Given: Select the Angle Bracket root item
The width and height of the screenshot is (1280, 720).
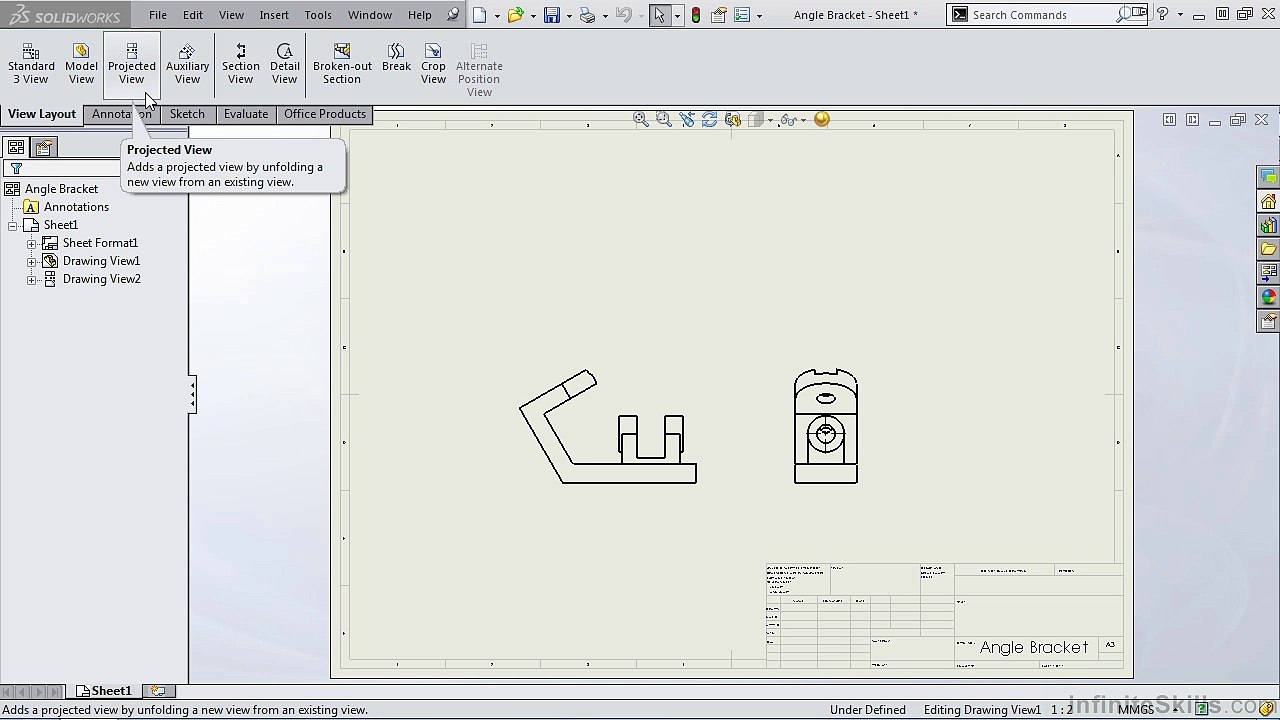Looking at the screenshot, I should [x=61, y=189].
